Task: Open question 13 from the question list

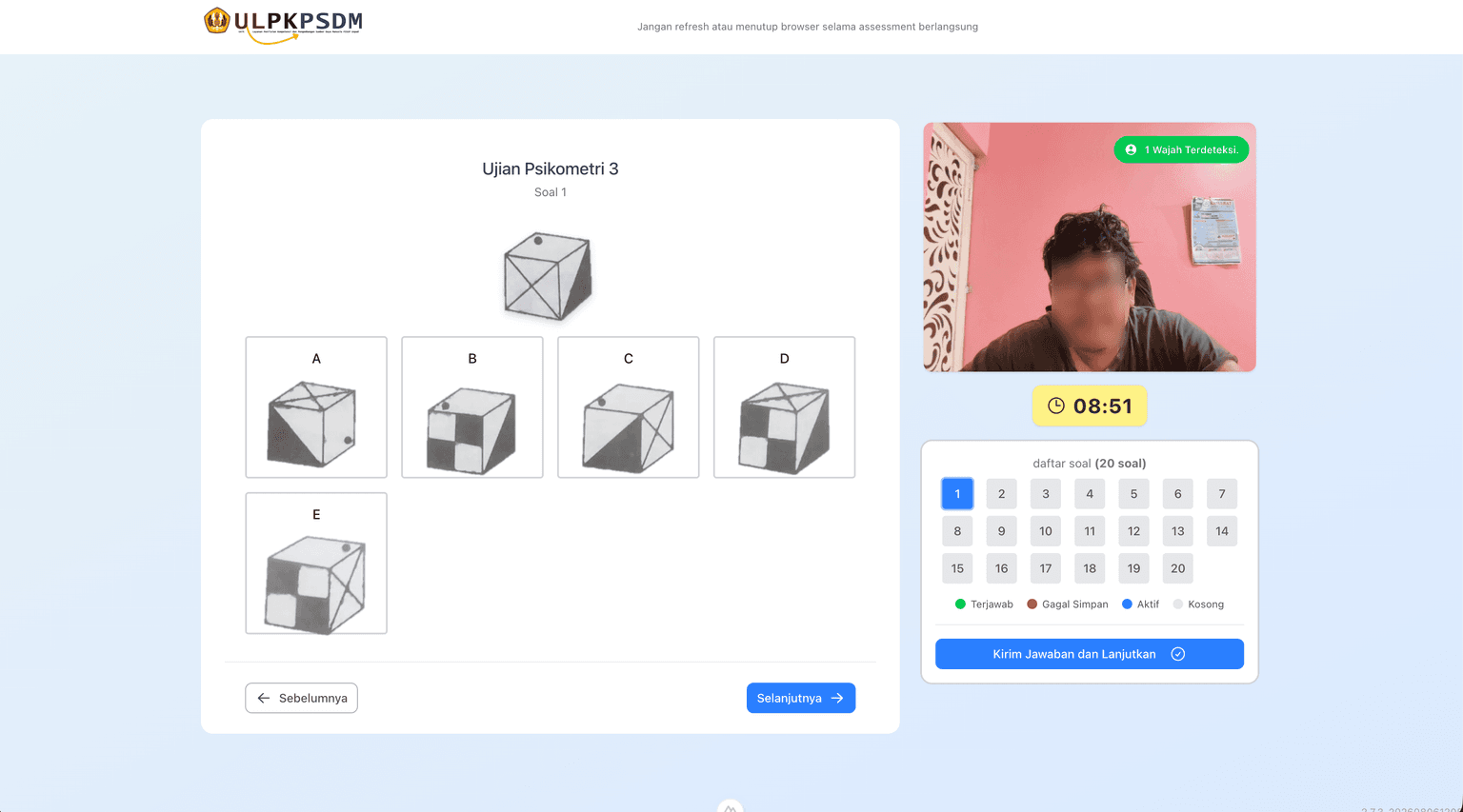Action: point(1178,531)
